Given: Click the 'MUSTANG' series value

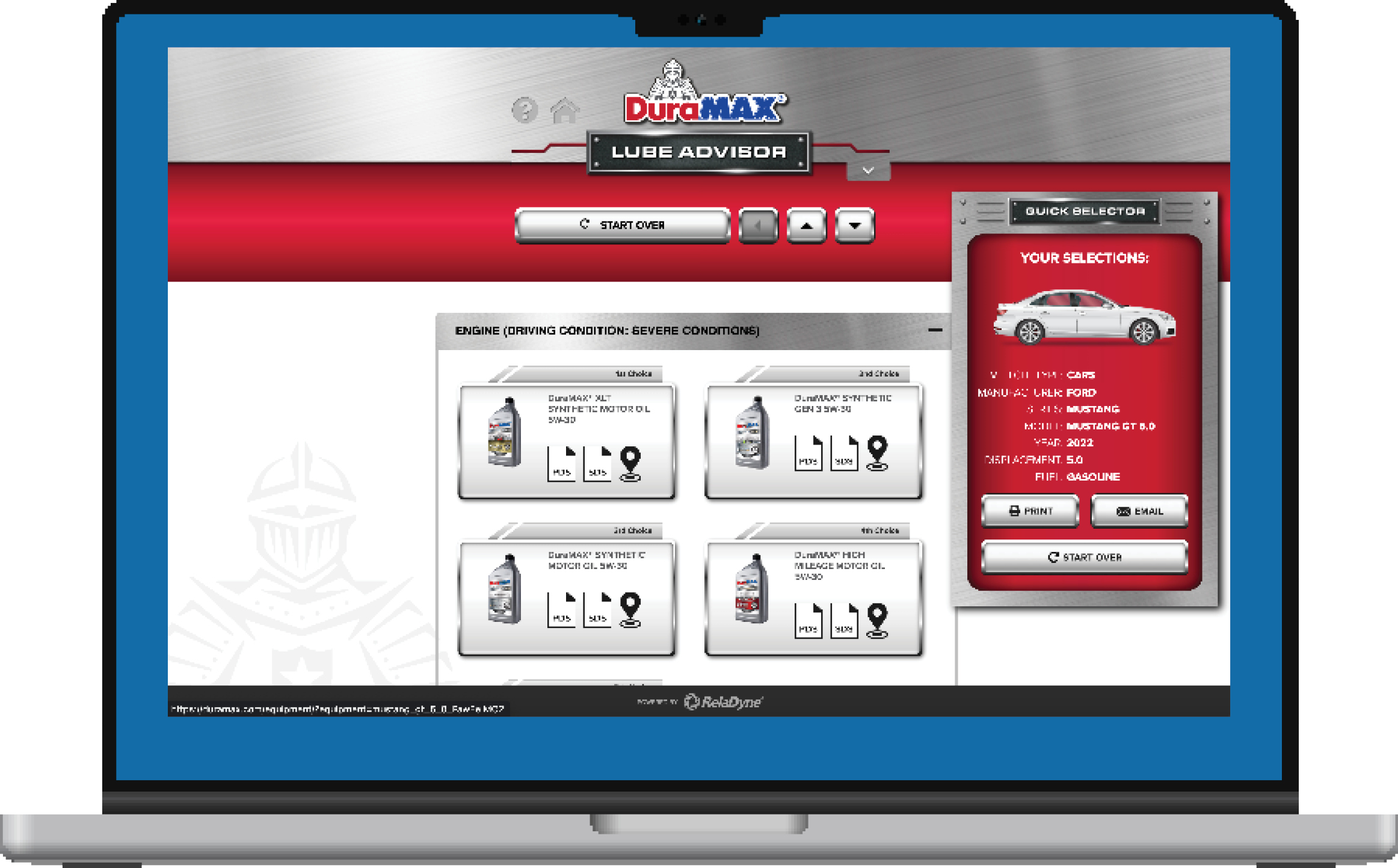Looking at the screenshot, I should point(1092,409).
